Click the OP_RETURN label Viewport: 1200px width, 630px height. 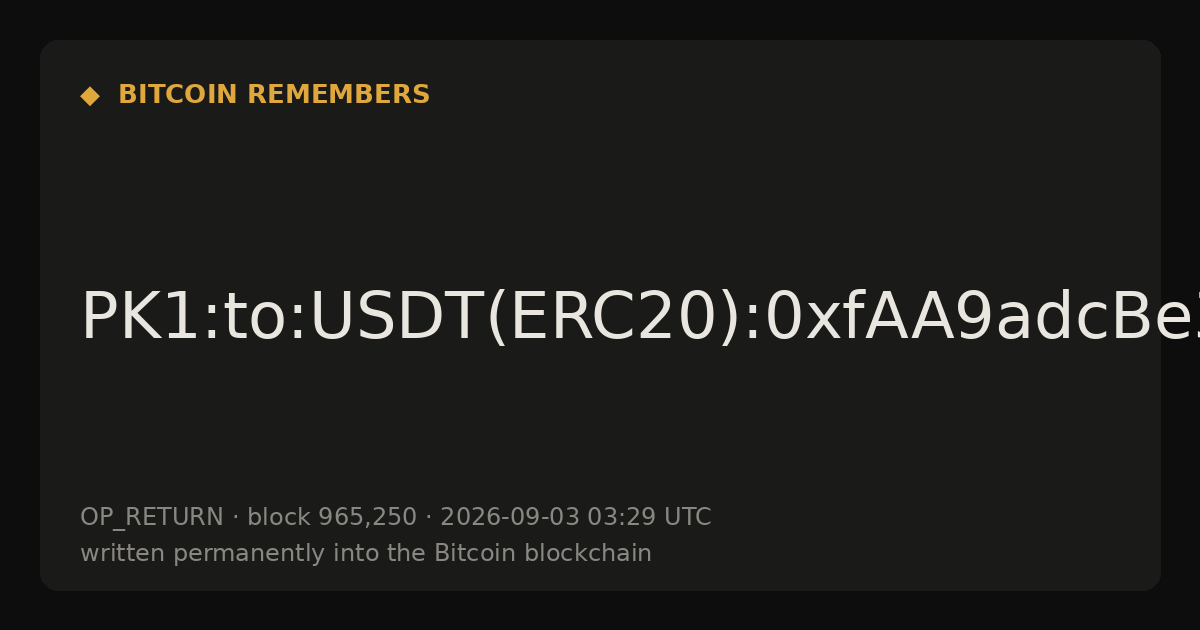click(x=152, y=517)
